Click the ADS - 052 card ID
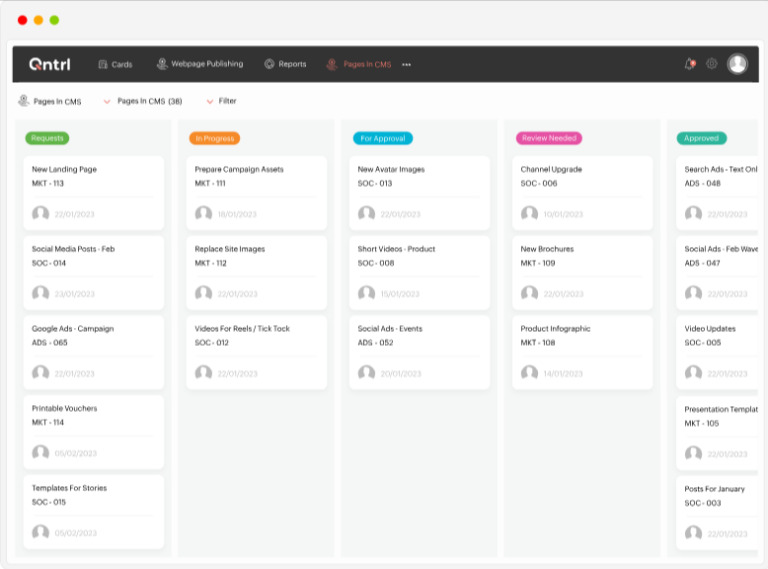This screenshot has height=569, width=768. [375, 342]
